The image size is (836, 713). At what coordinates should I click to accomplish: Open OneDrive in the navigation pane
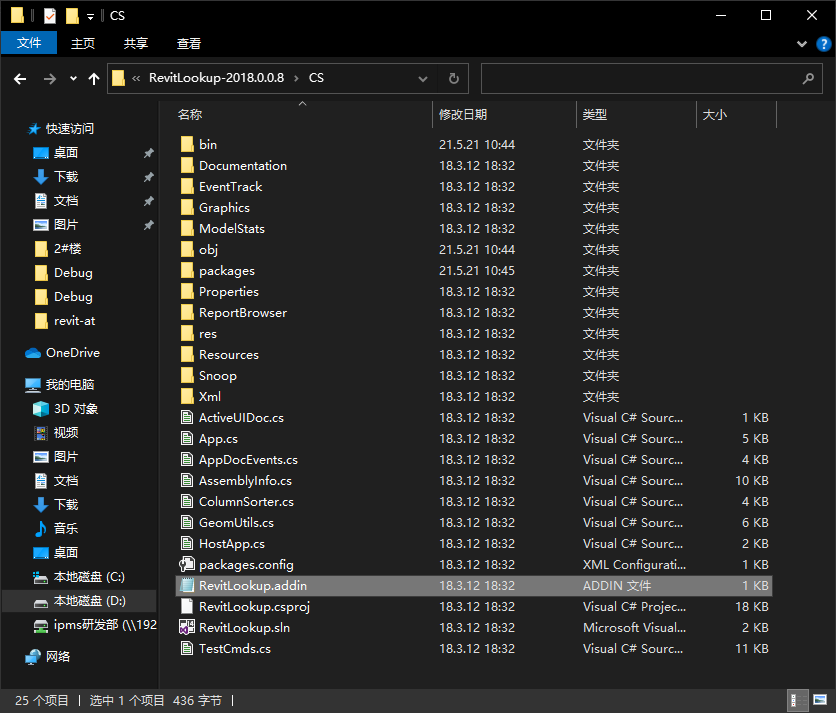[73, 353]
